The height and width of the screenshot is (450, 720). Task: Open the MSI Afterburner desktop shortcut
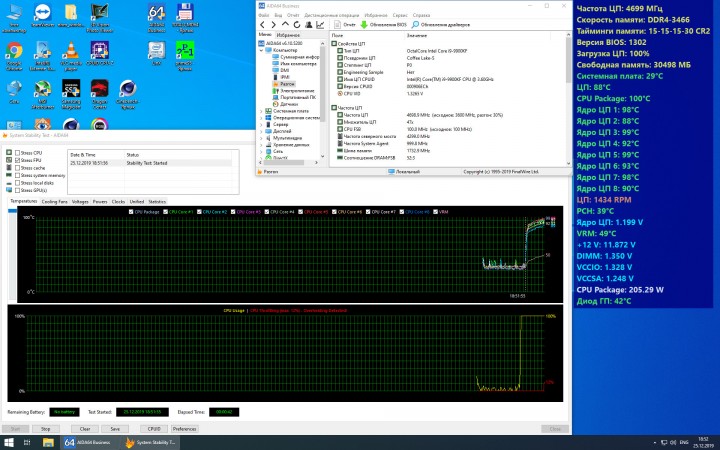tap(43, 94)
